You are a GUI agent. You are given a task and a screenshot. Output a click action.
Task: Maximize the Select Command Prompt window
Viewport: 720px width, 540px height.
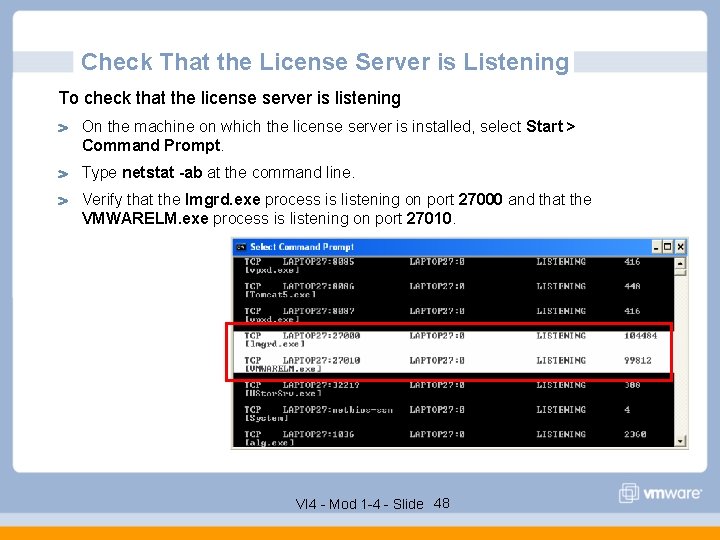tap(668, 247)
